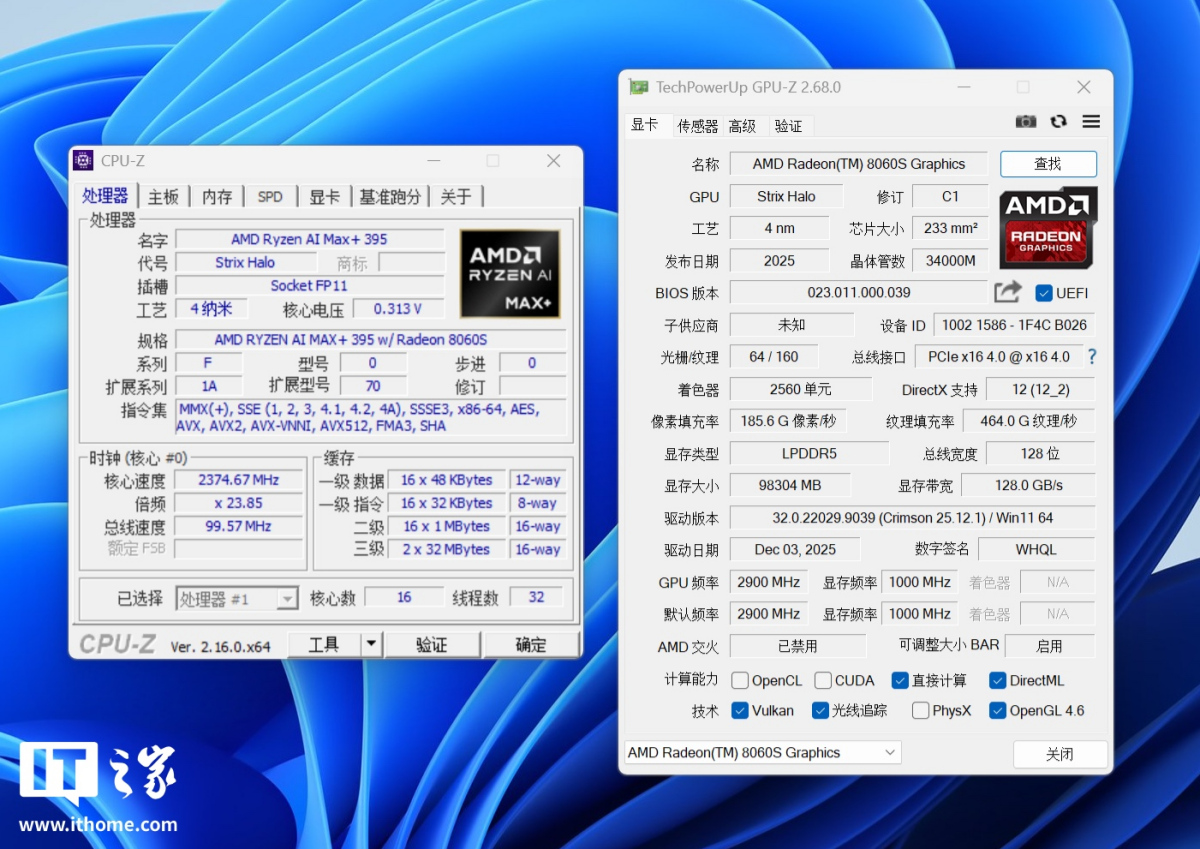Click the AMD Radeon Graphics logo

pyautogui.click(x=1048, y=227)
